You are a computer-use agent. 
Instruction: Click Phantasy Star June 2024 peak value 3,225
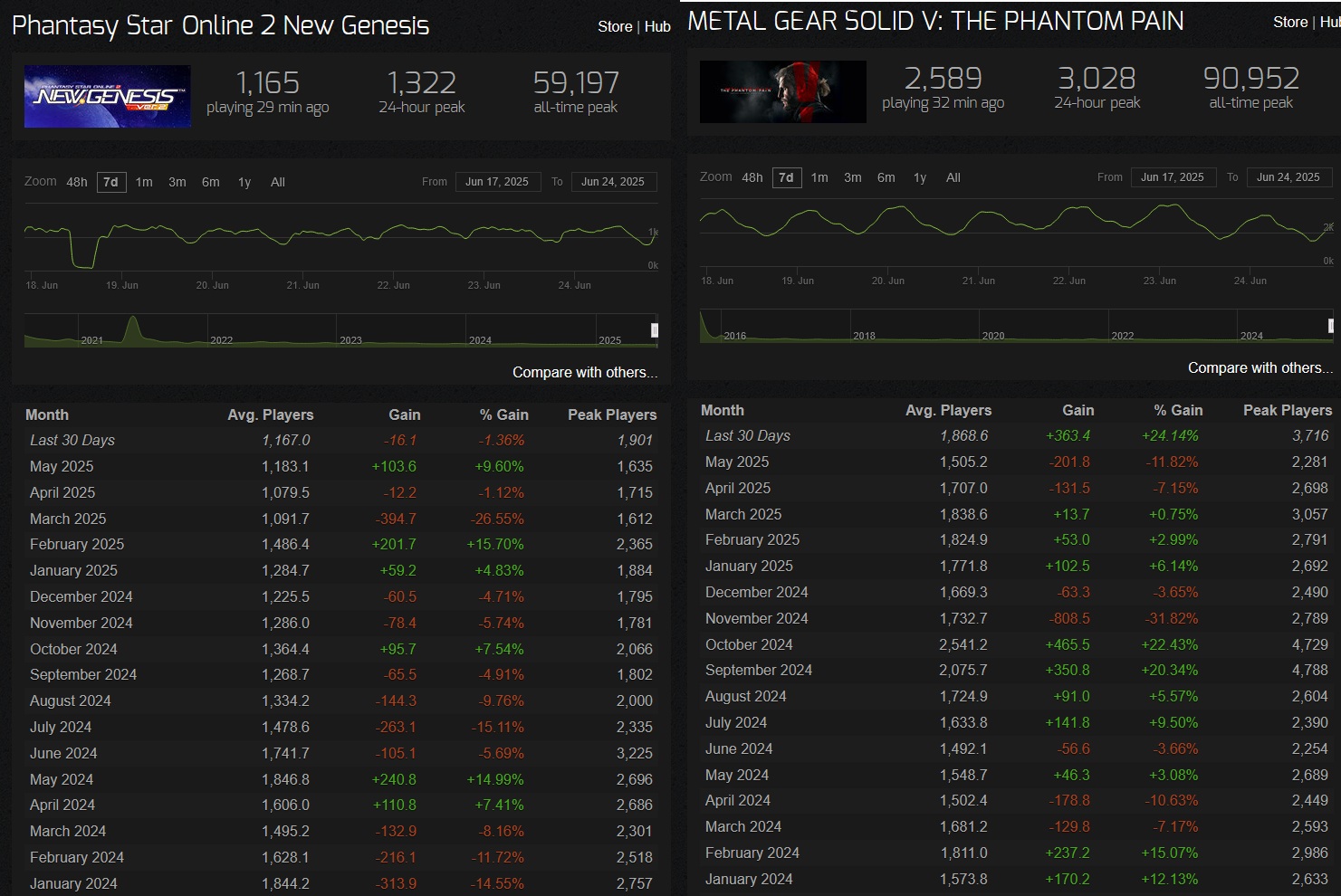[635, 753]
